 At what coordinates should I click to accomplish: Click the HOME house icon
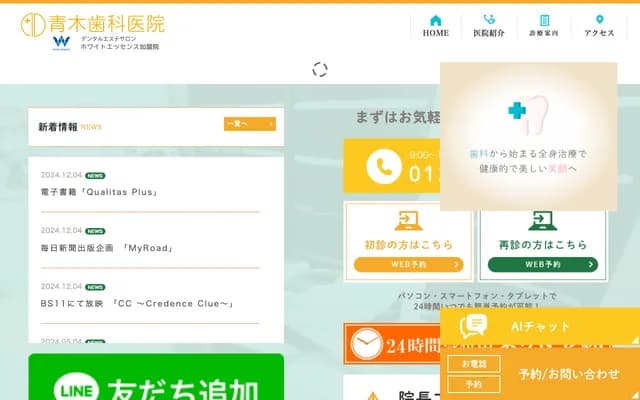(435, 20)
